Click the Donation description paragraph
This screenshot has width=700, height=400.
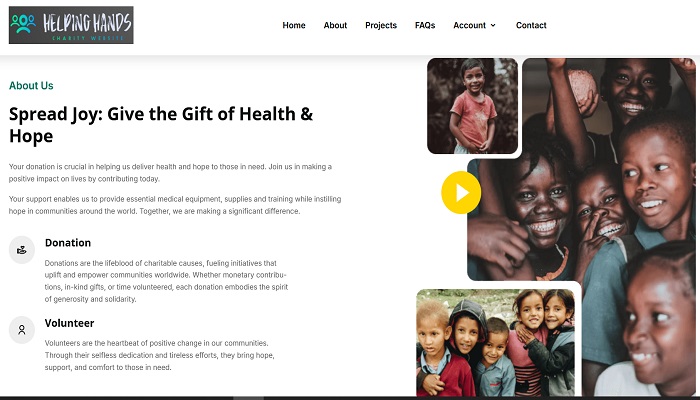click(166, 281)
